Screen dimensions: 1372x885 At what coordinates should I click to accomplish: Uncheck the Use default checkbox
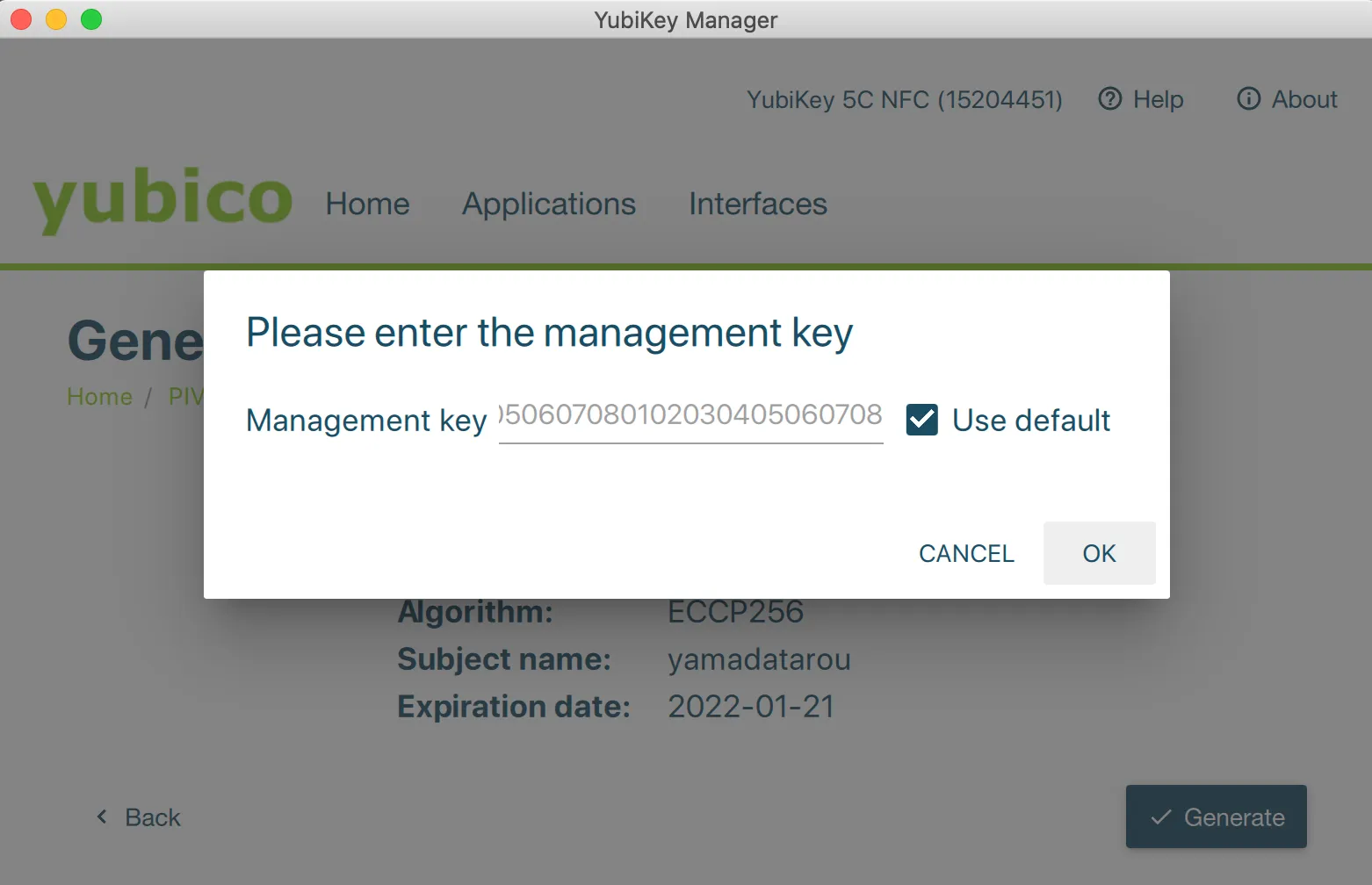click(x=922, y=420)
